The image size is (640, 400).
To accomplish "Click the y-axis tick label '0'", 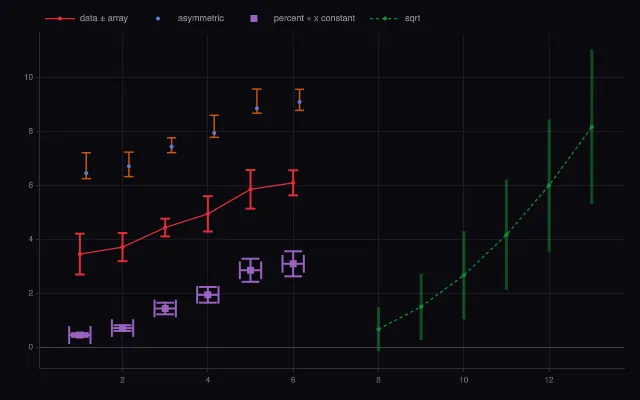I will coord(31,347).
